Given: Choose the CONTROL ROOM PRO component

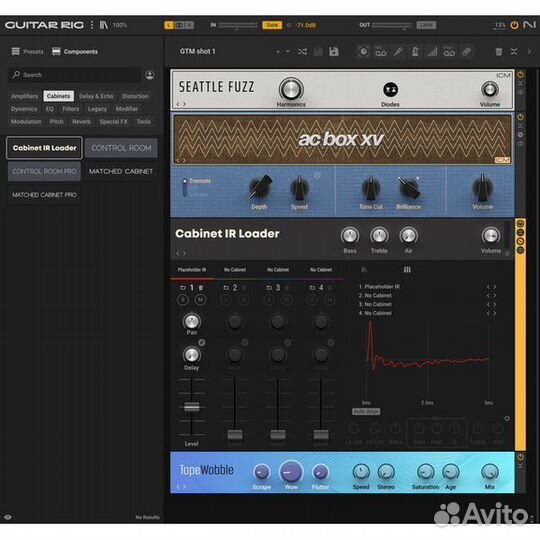Looking at the screenshot, I should point(44,172).
